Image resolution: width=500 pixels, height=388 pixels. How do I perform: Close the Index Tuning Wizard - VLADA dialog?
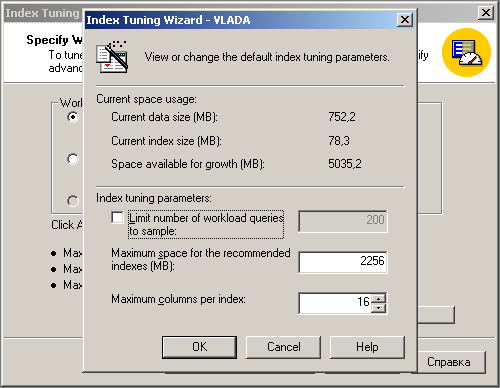point(405,20)
